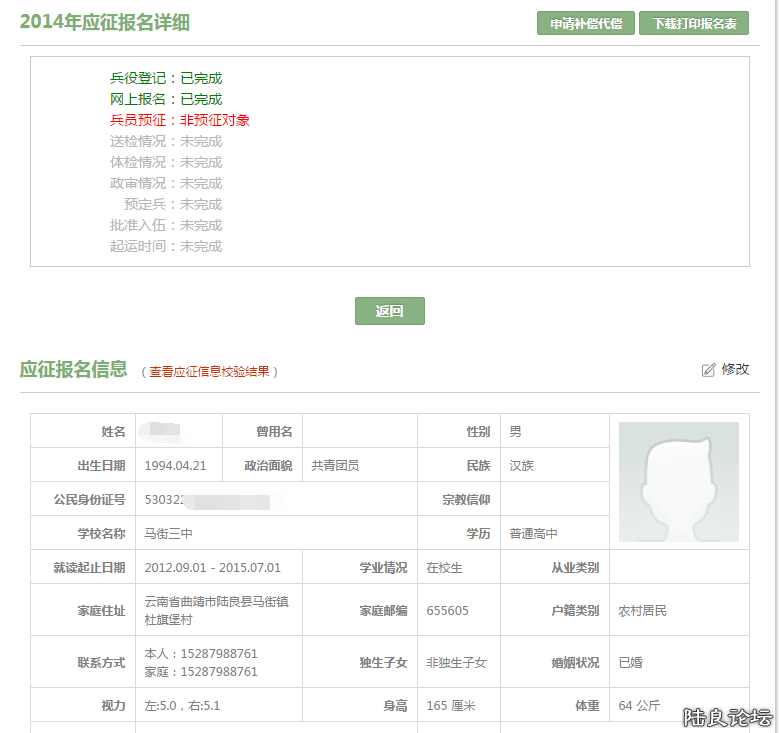This screenshot has width=779, height=733.
Task: Click the birth date value 1994.04.21
Action: [x=175, y=466]
